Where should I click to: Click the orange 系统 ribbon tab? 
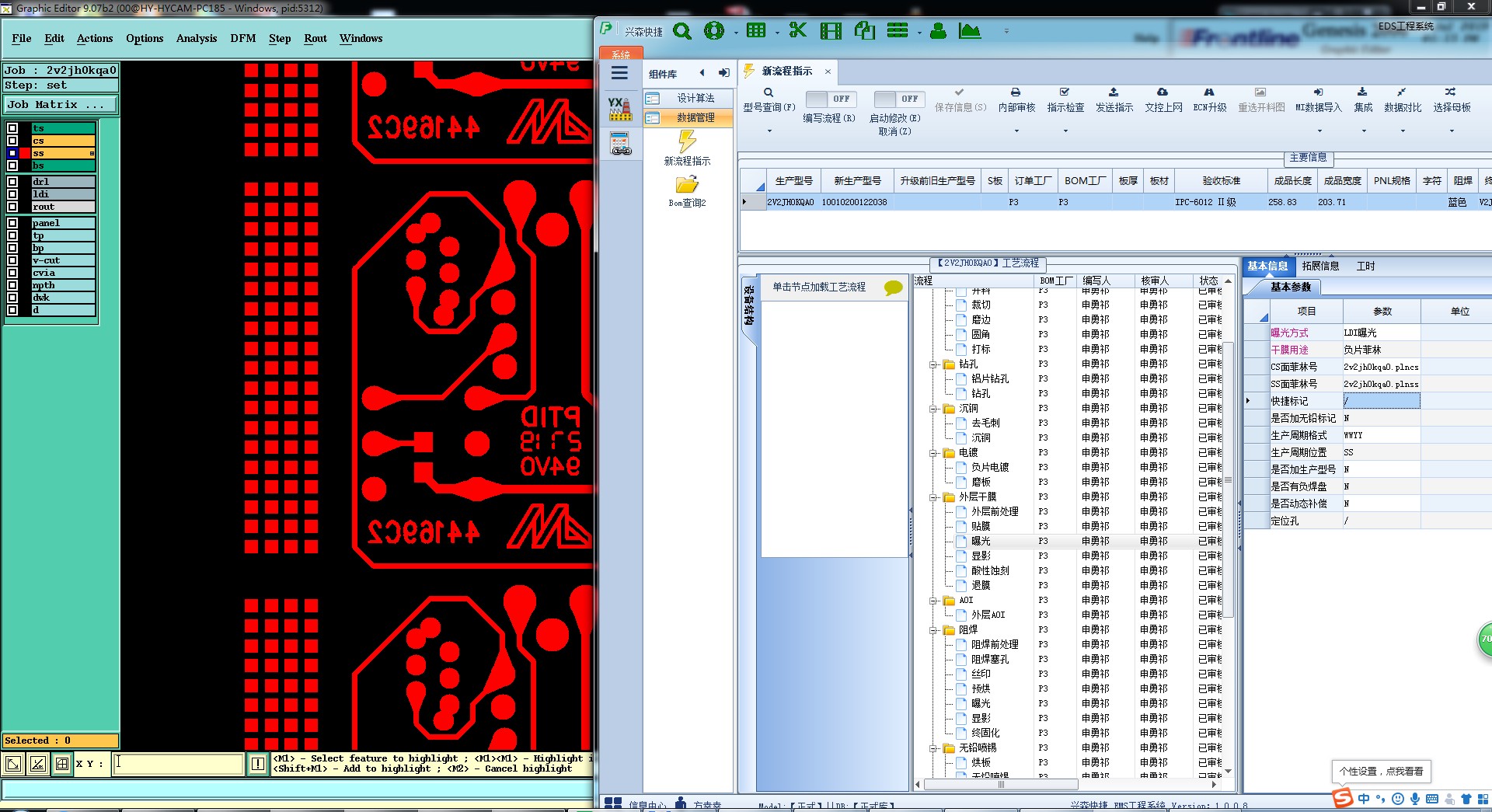(x=621, y=54)
